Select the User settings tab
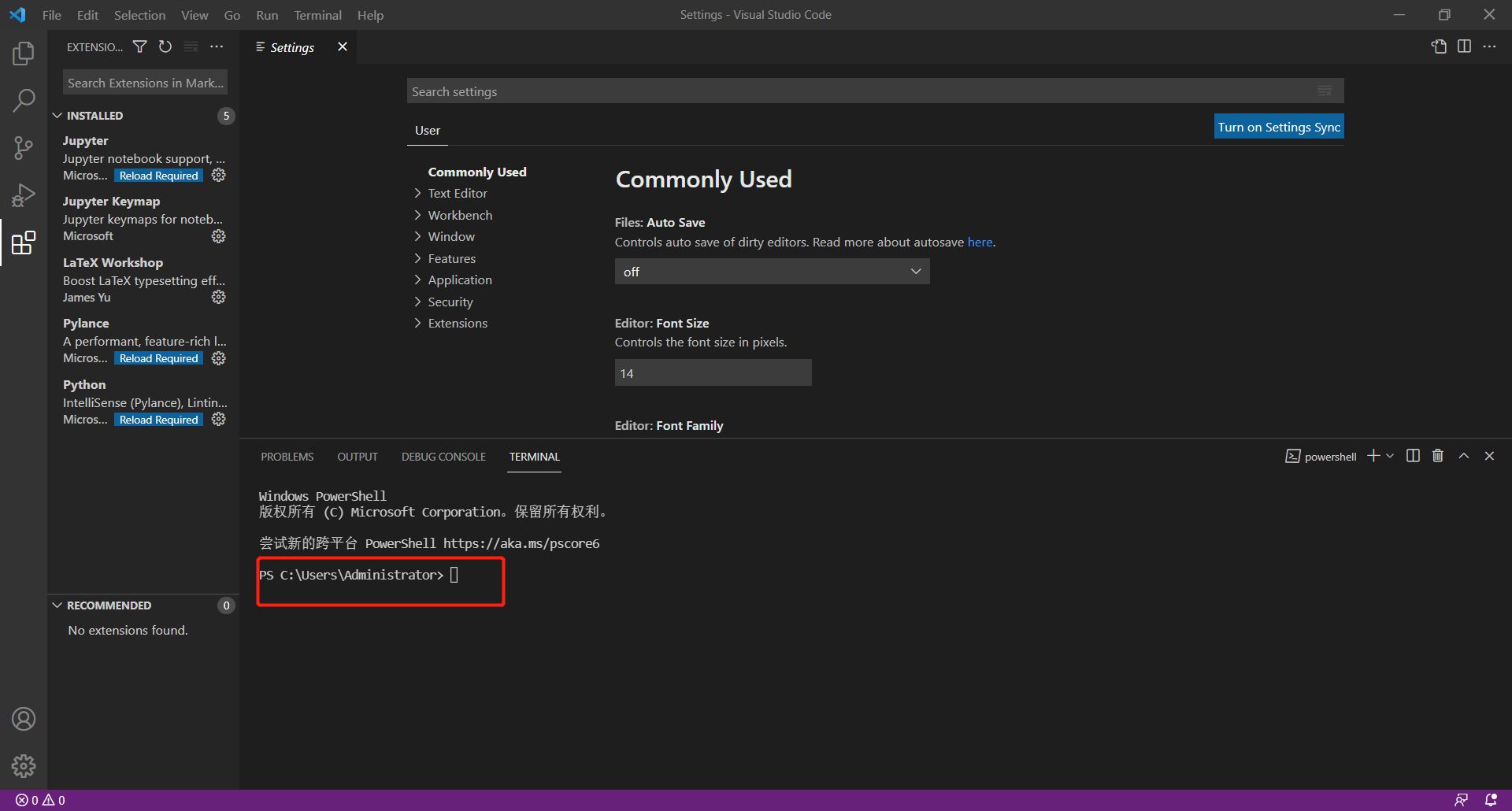 point(428,131)
